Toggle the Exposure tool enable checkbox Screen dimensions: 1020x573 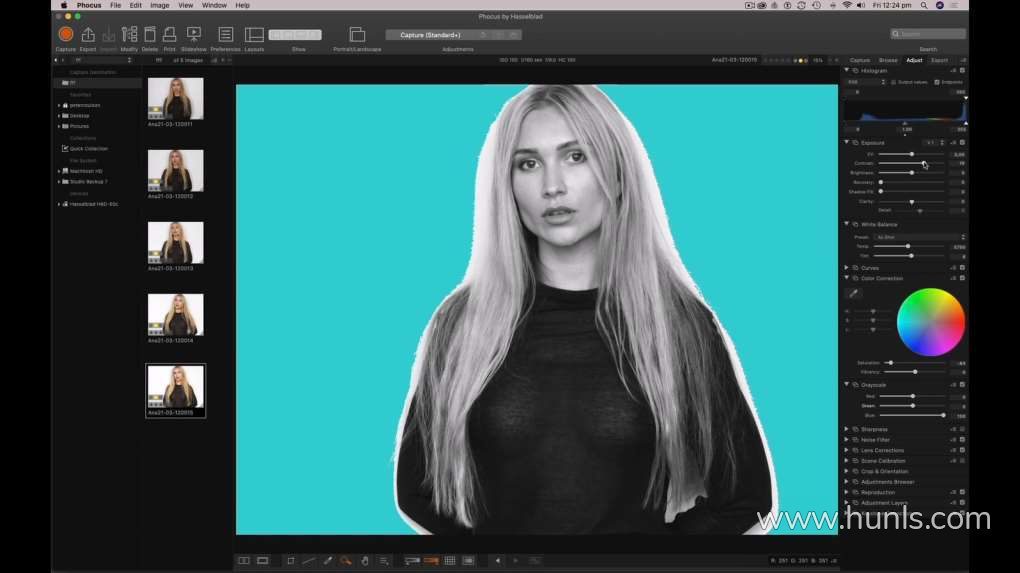pyautogui.click(x=962, y=142)
